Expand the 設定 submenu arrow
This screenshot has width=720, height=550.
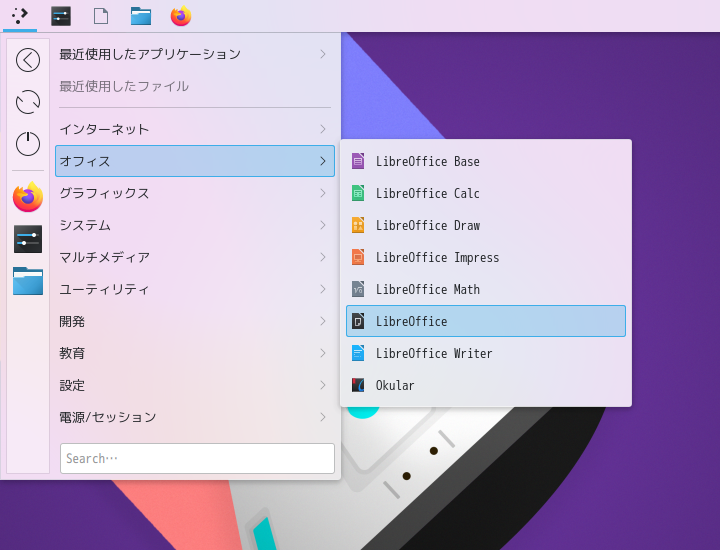(x=323, y=385)
